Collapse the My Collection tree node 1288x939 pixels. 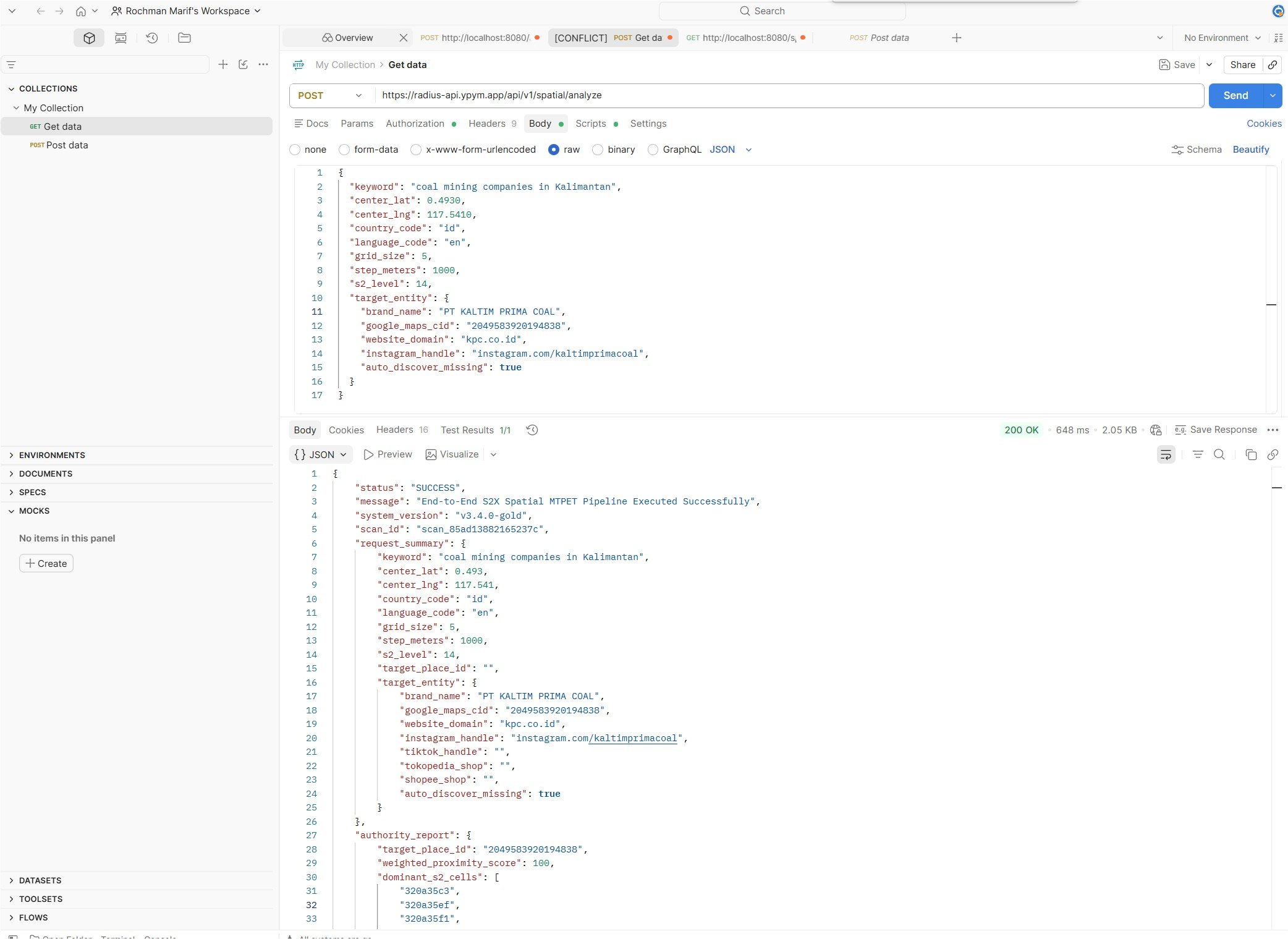click(17, 108)
